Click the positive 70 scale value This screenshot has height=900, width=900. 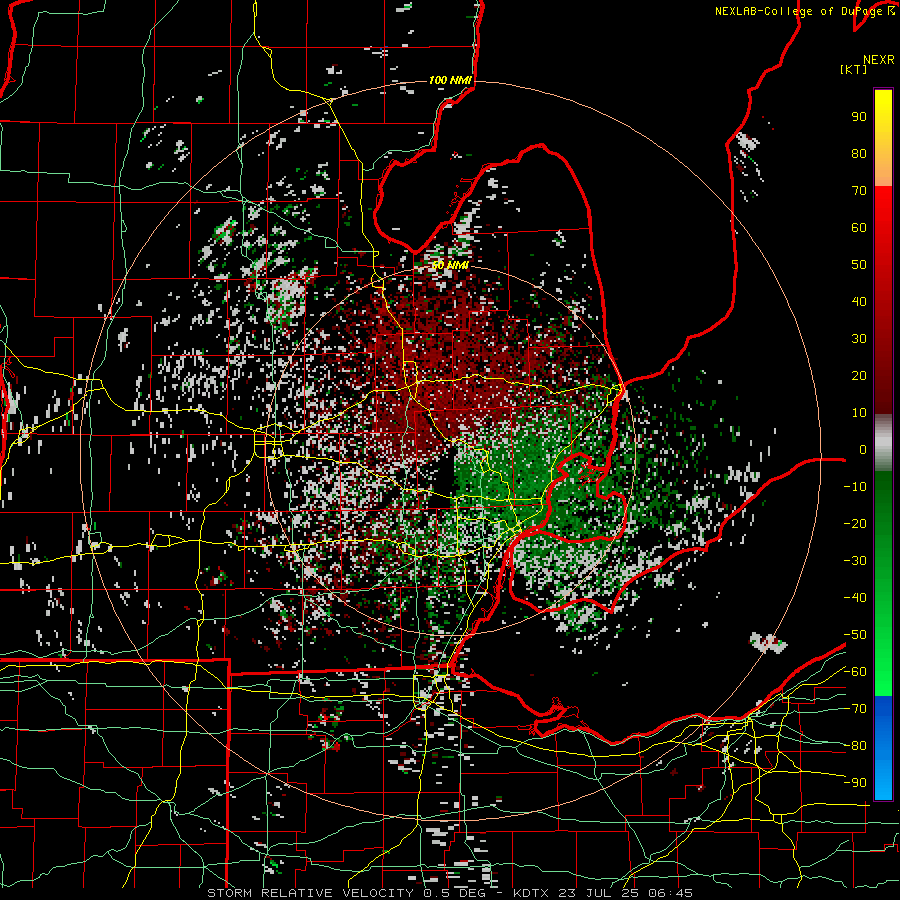click(859, 191)
